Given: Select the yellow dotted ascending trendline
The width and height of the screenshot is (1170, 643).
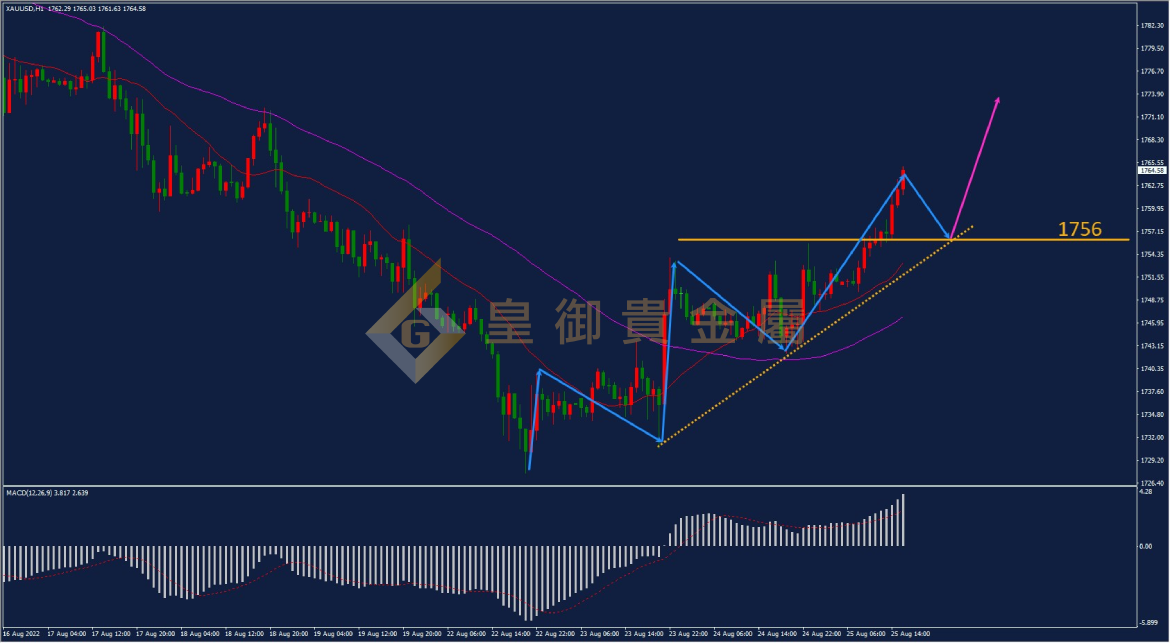Looking at the screenshot, I should (815, 335).
